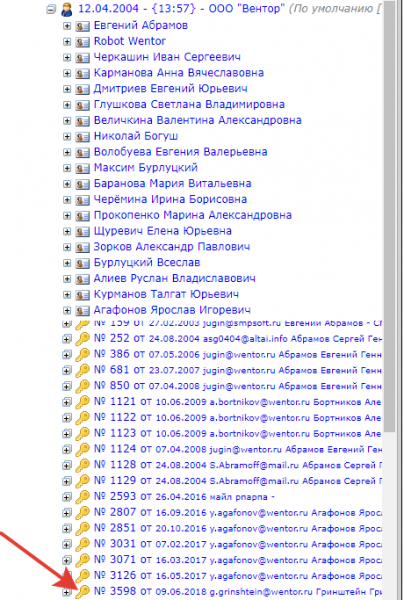Open Глушкова Светлана Владимировна contact
The image size is (404, 600).
click(x=189, y=104)
